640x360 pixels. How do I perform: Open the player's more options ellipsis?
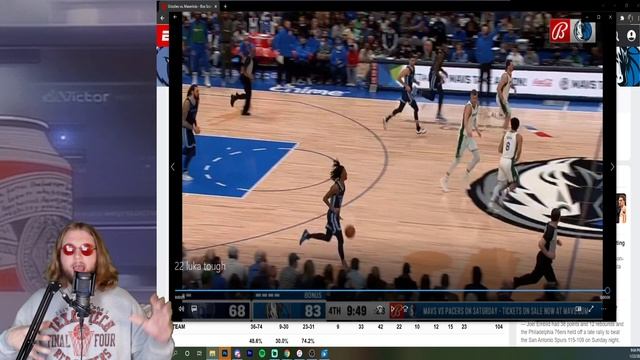603,309
